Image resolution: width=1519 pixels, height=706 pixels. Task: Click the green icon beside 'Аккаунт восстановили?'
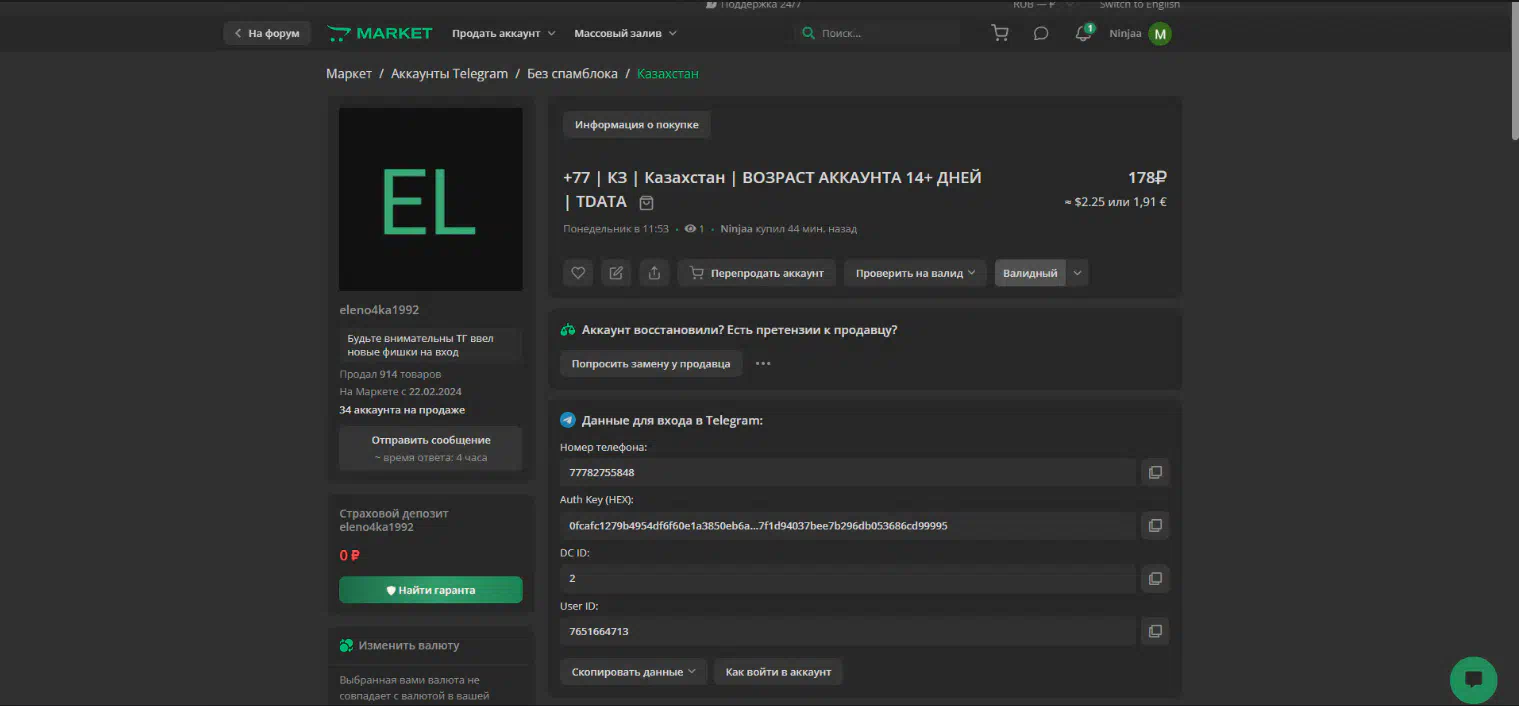click(568, 330)
